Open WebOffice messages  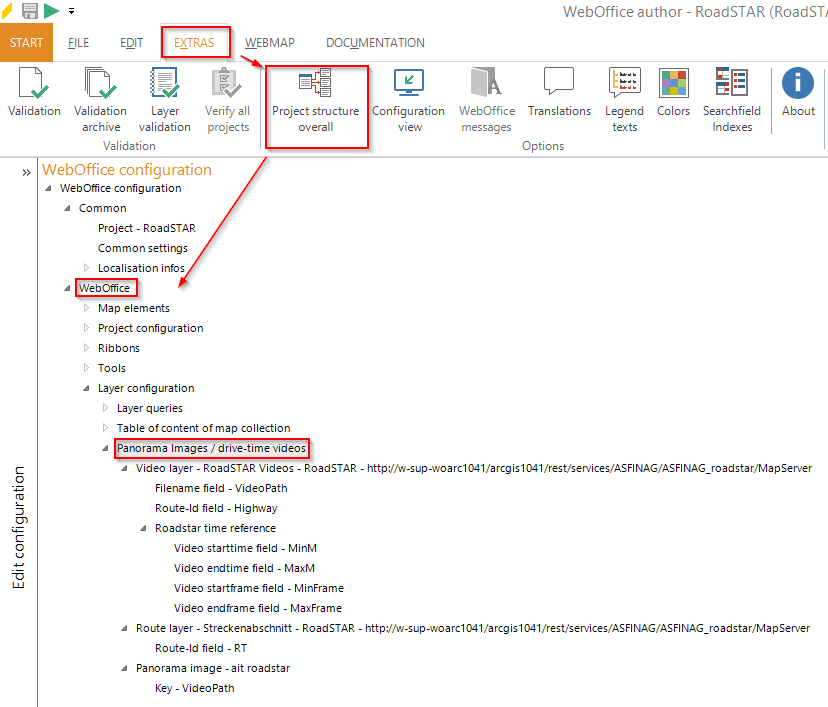pos(487,95)
